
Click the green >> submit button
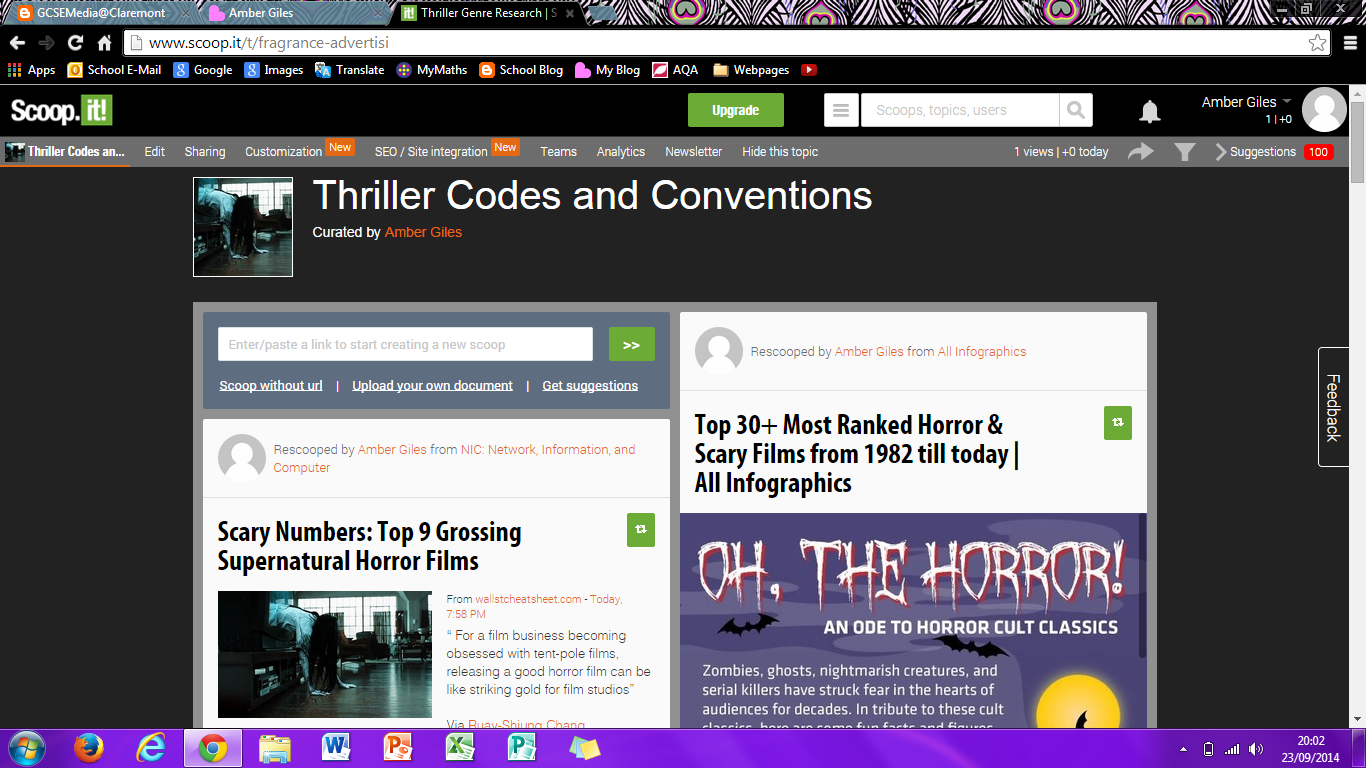[x=632, y=344]
